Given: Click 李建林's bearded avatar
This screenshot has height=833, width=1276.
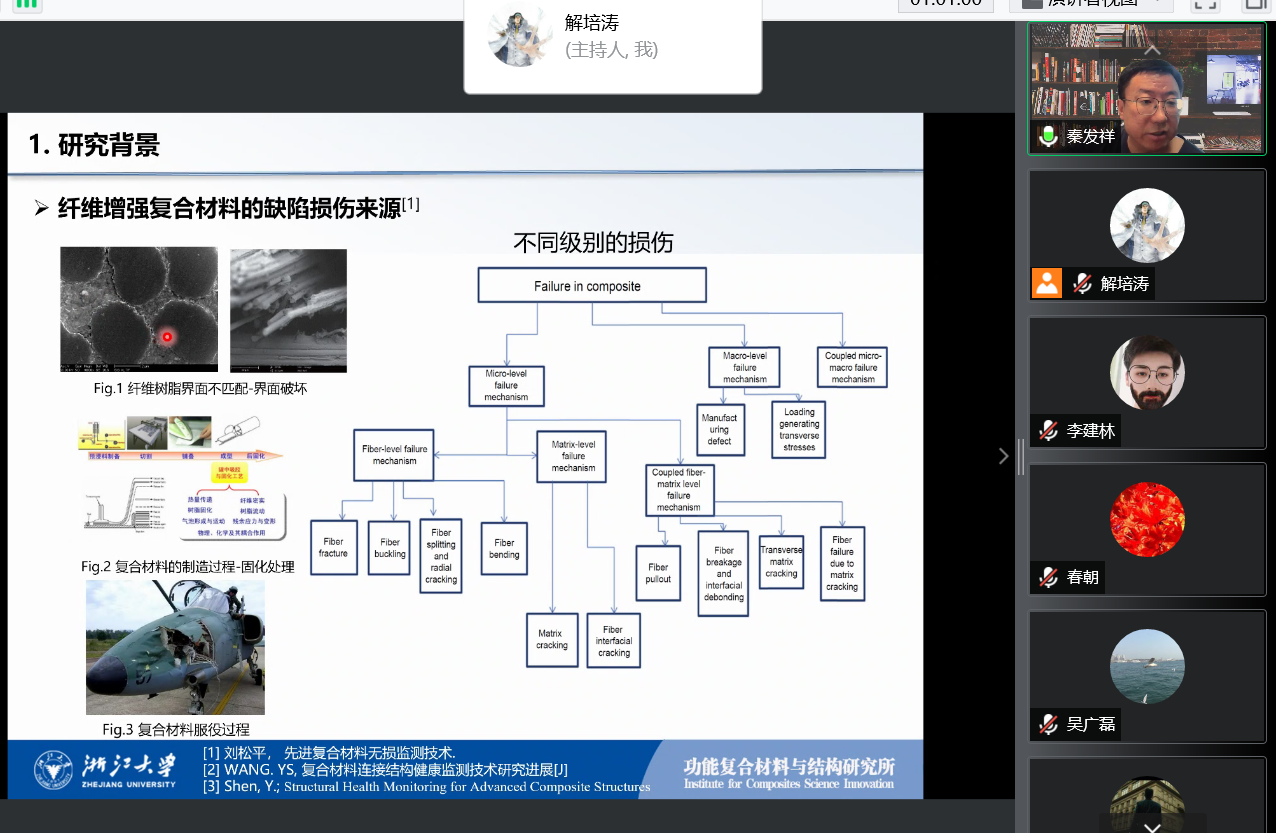Looking at the screenshot, I should point(1147,372).
